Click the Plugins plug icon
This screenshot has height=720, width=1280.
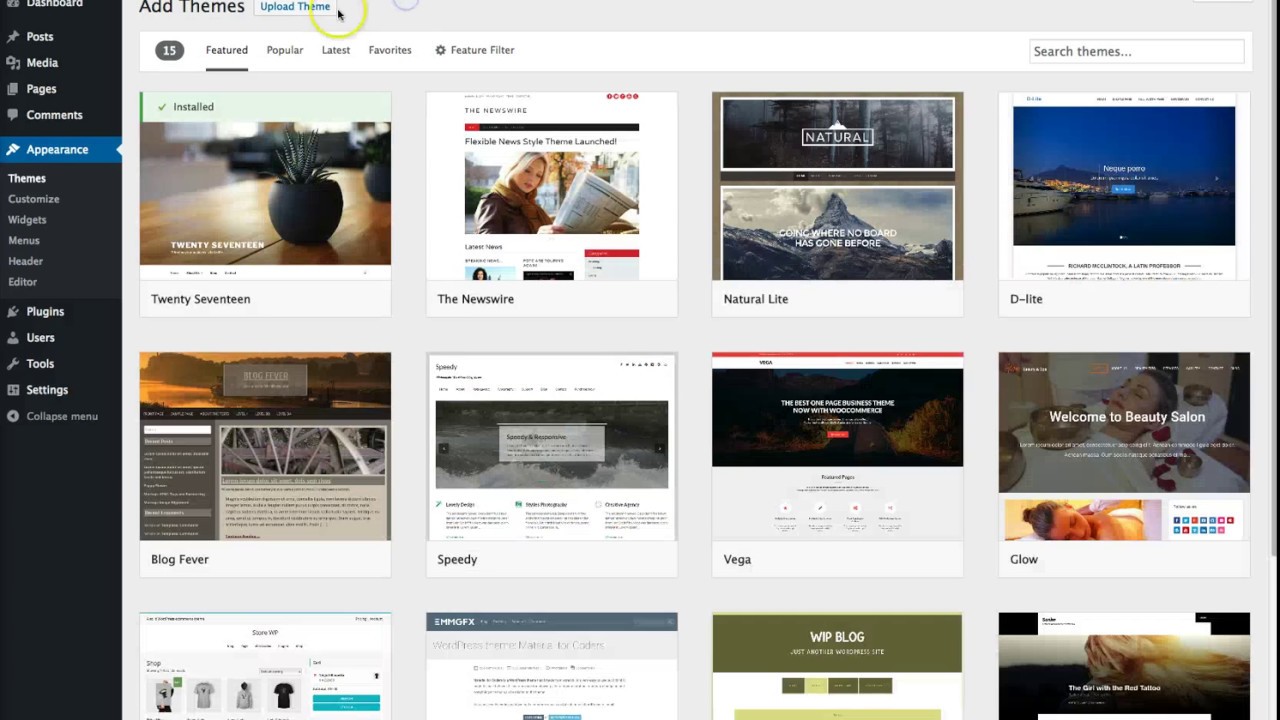tap(12, 311)
